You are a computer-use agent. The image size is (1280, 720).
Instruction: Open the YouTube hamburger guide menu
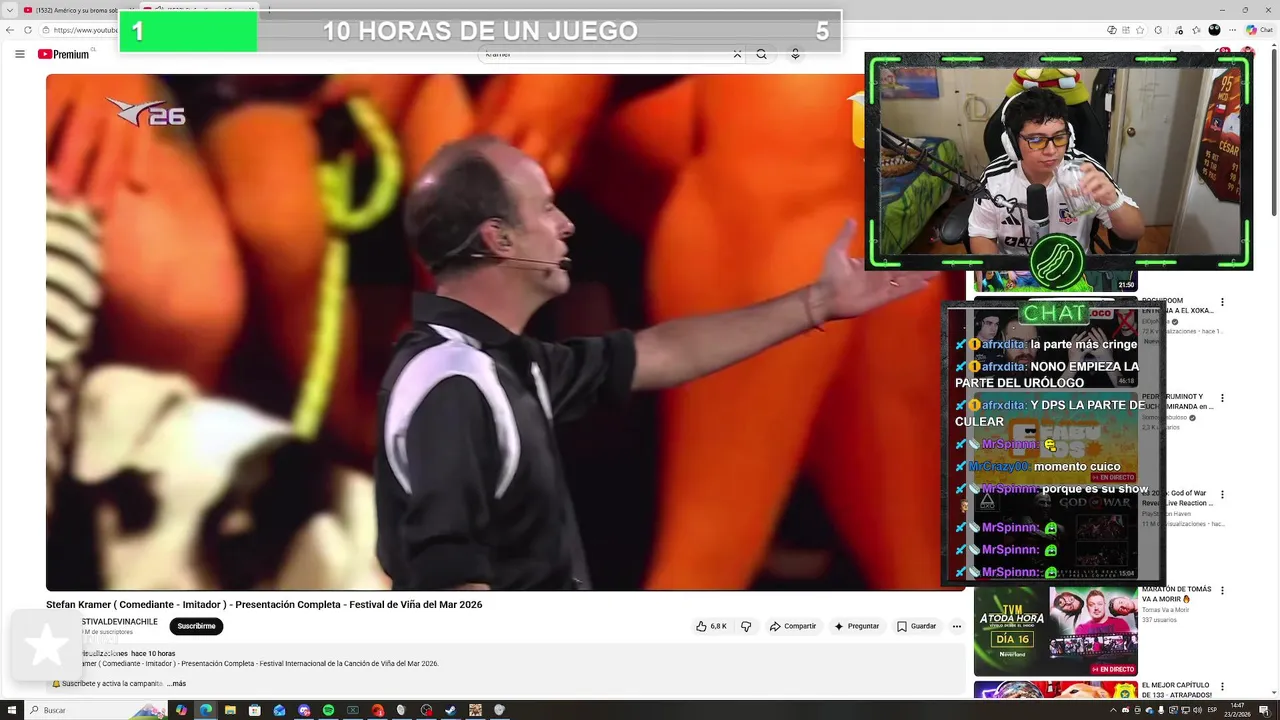pos(19,54)
